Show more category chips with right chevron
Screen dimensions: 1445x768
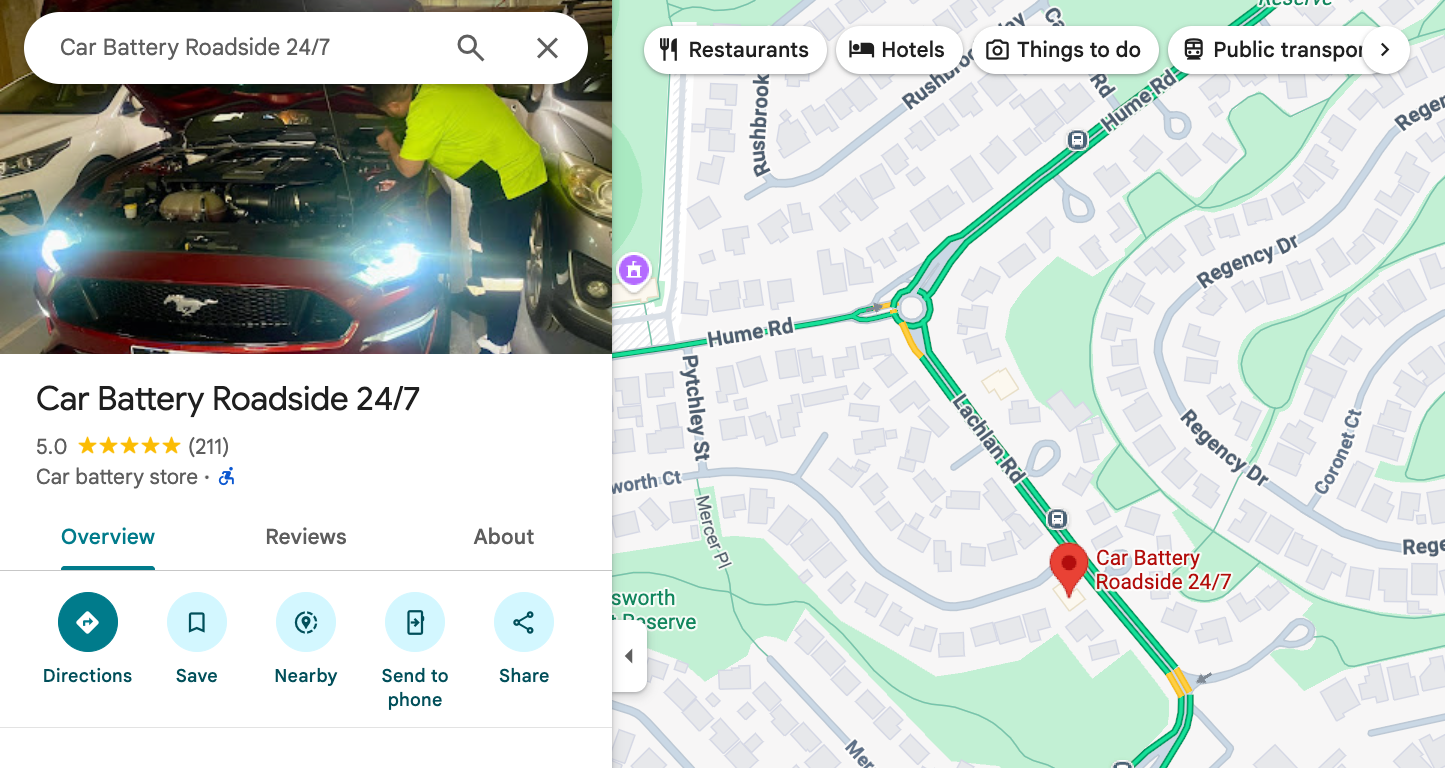[1384, 50]
